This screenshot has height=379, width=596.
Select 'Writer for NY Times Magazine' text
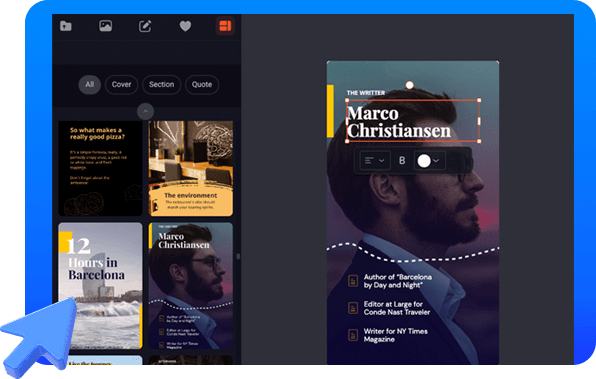coord(396,335)
